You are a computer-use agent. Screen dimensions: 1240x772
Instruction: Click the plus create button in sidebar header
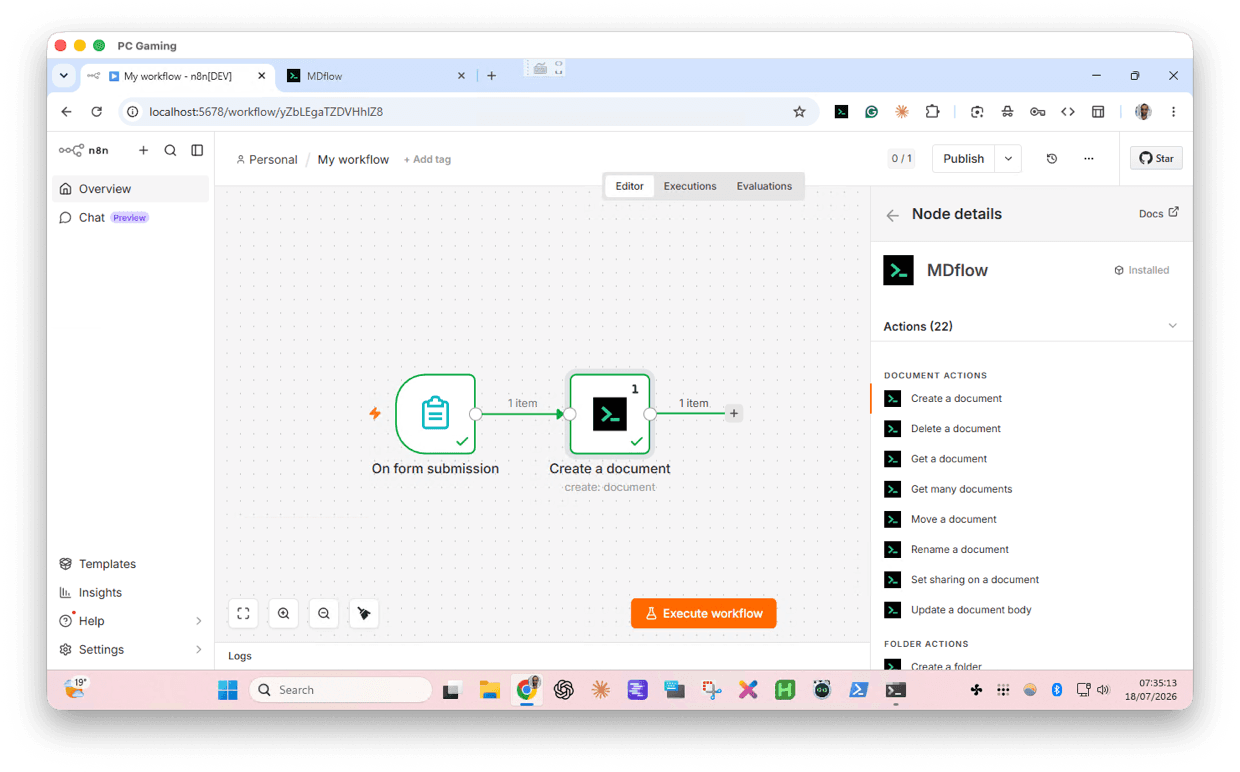143,150
